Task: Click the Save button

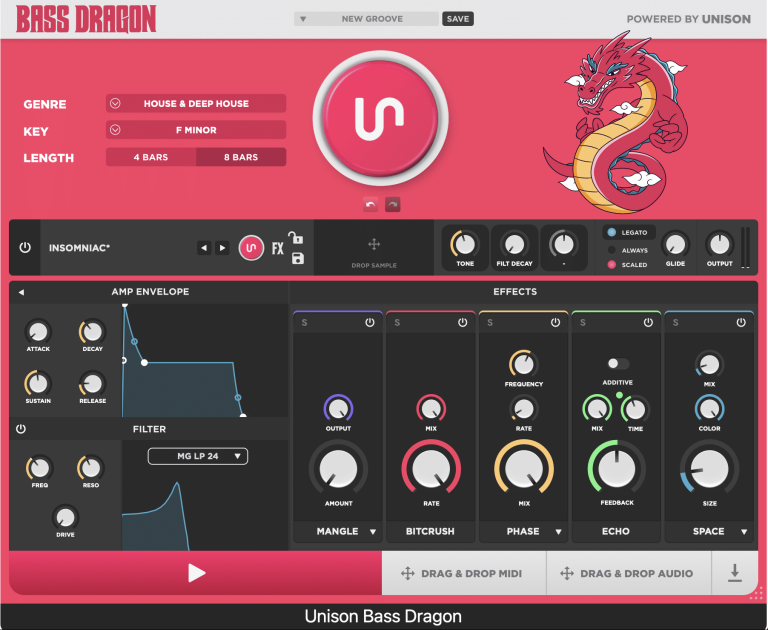Action: coord(458,19)
